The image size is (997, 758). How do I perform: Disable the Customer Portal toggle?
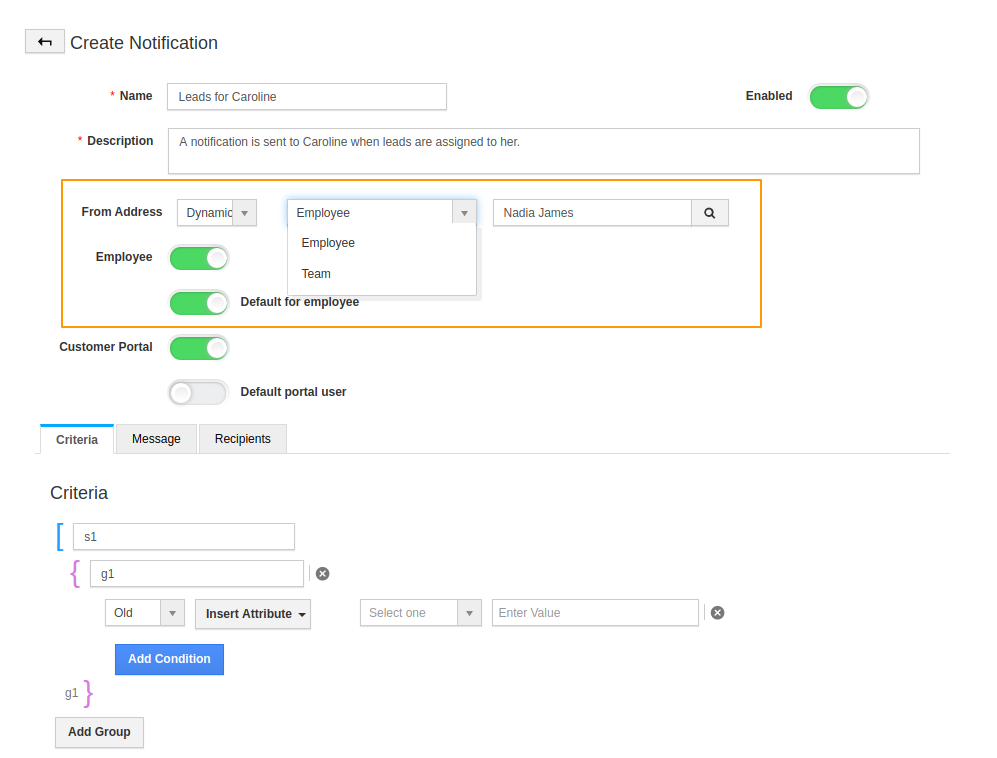[199, 348]
